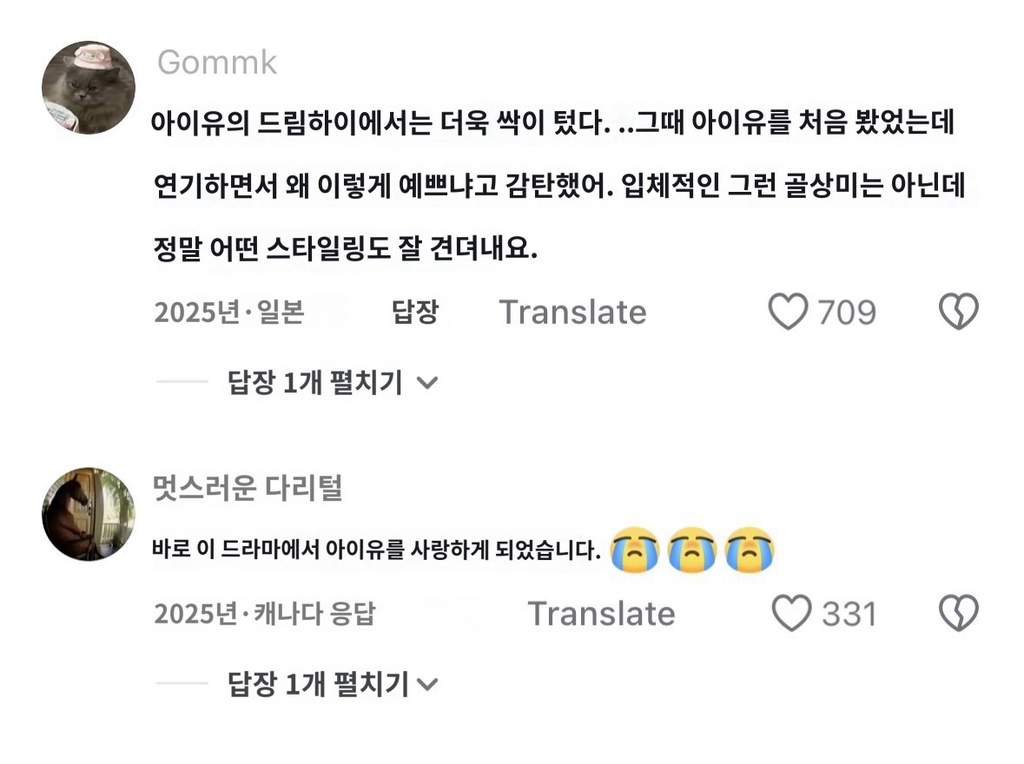Viewport: 1024px width, 764px height.
Task: Click the 2025년·일본 timestamp
Action: [x=231, y=312]
